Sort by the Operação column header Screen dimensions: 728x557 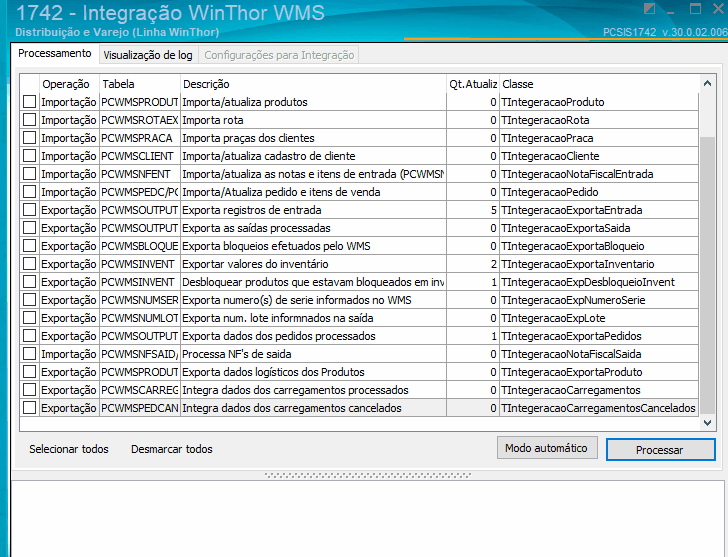pyautogui.click(x=70, y=84)
